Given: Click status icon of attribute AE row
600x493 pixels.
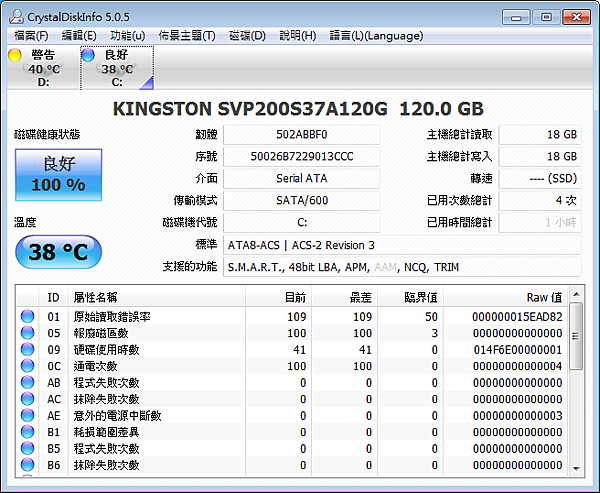Looking at the screenshot, I should click(28, 415).
